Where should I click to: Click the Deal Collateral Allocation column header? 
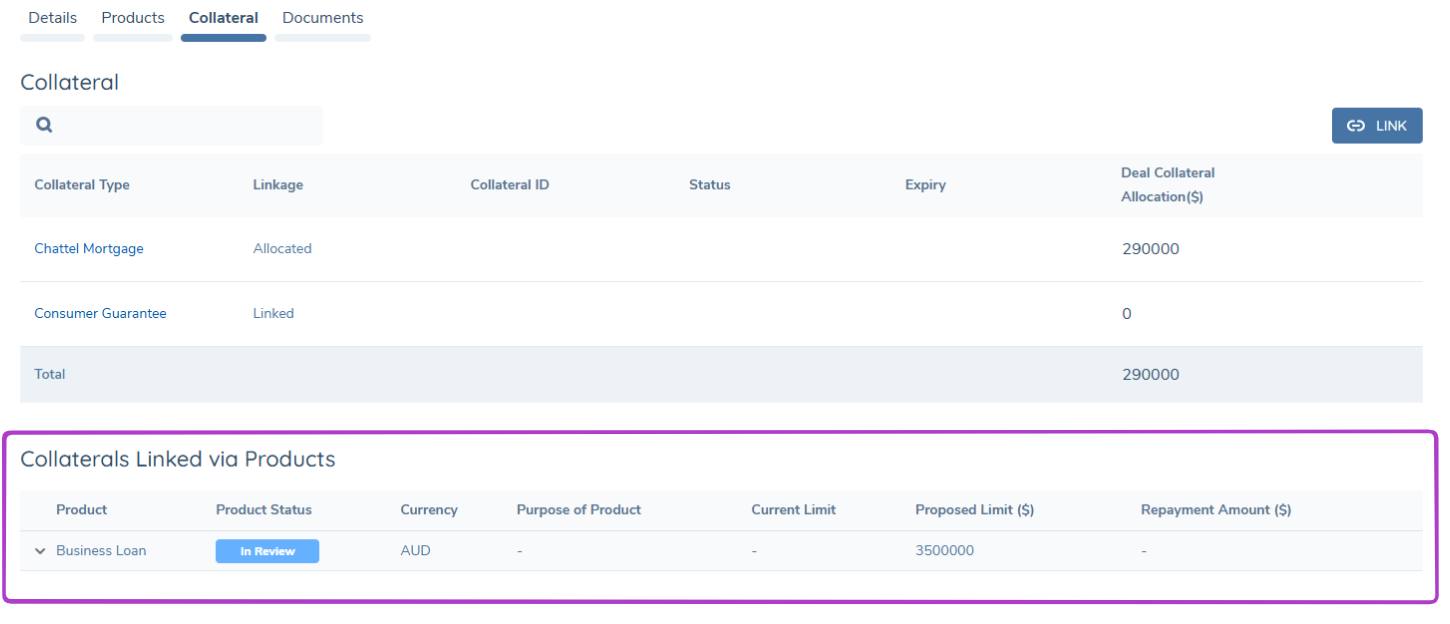click(x=1167, y=185)
